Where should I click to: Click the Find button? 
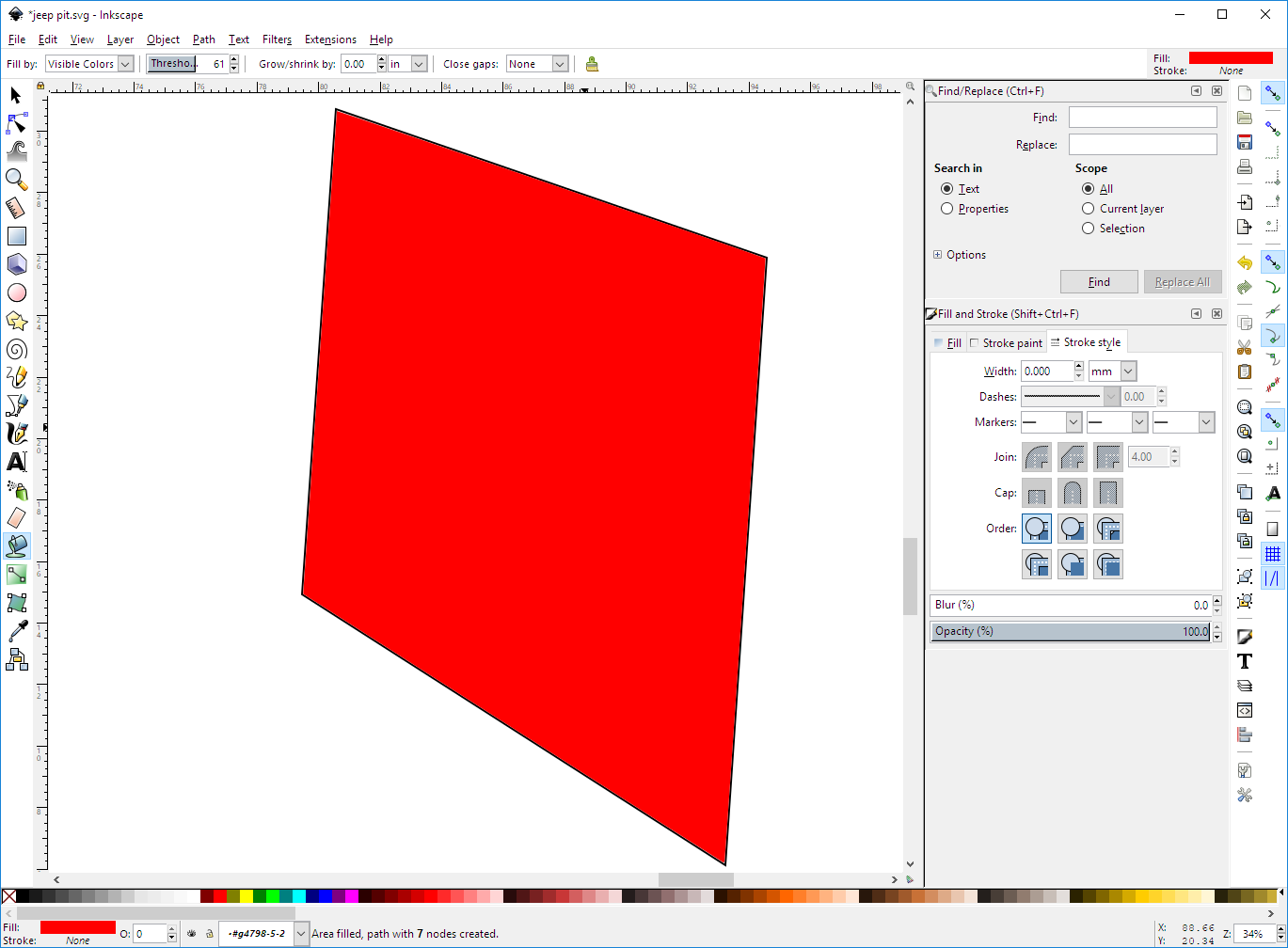click(x=1099, y=282)
